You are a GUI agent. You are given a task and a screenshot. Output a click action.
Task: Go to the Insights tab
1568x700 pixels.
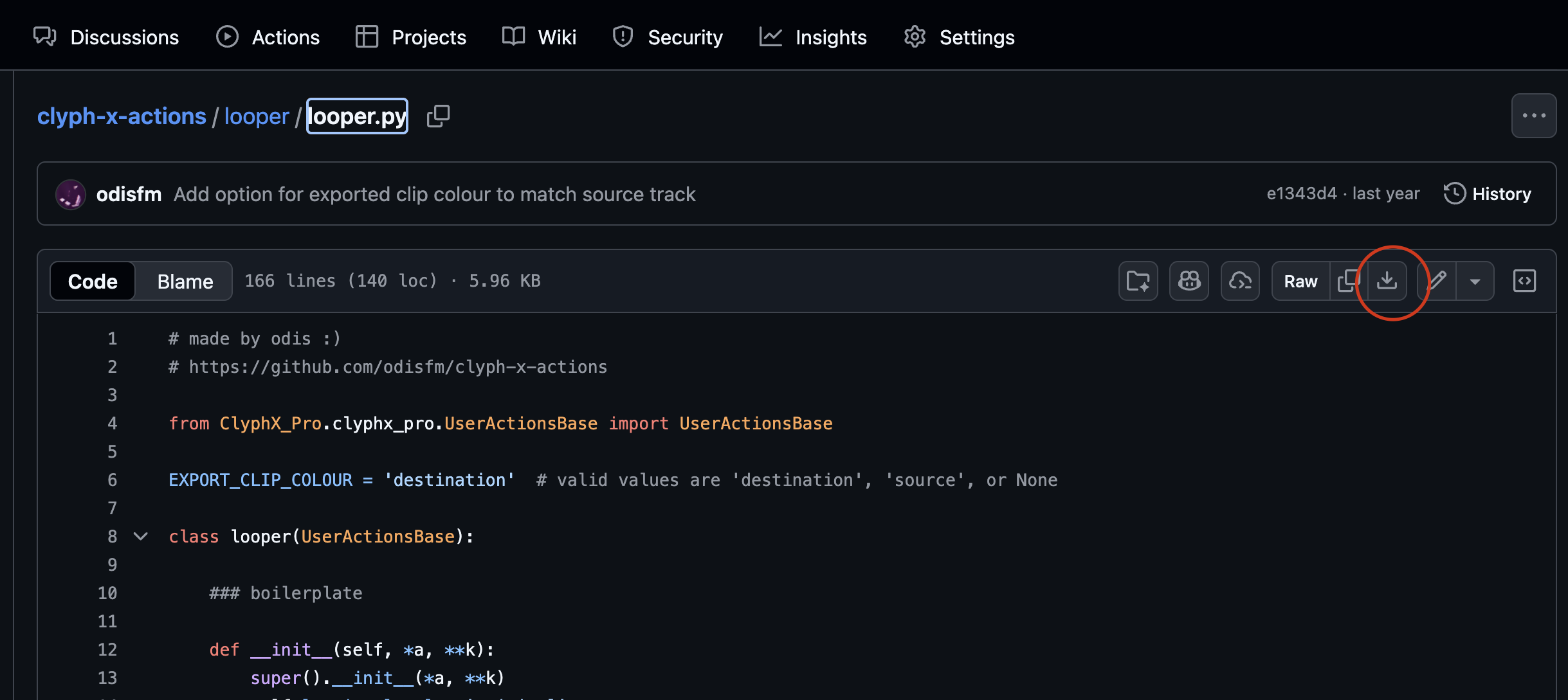pyautogui.click(x=813, y=37)
